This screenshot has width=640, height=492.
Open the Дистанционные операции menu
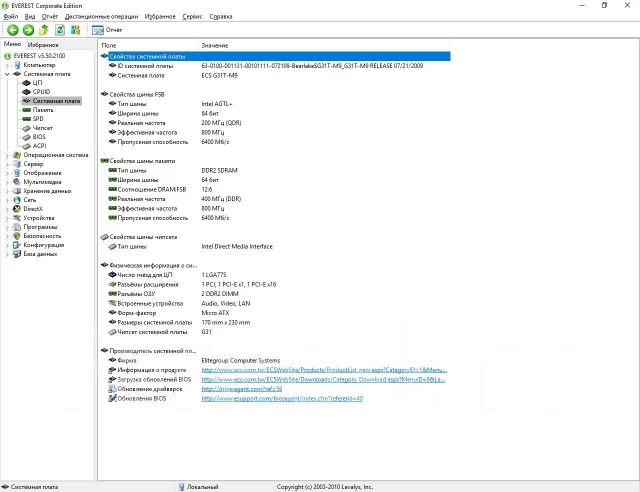[101, 16]
